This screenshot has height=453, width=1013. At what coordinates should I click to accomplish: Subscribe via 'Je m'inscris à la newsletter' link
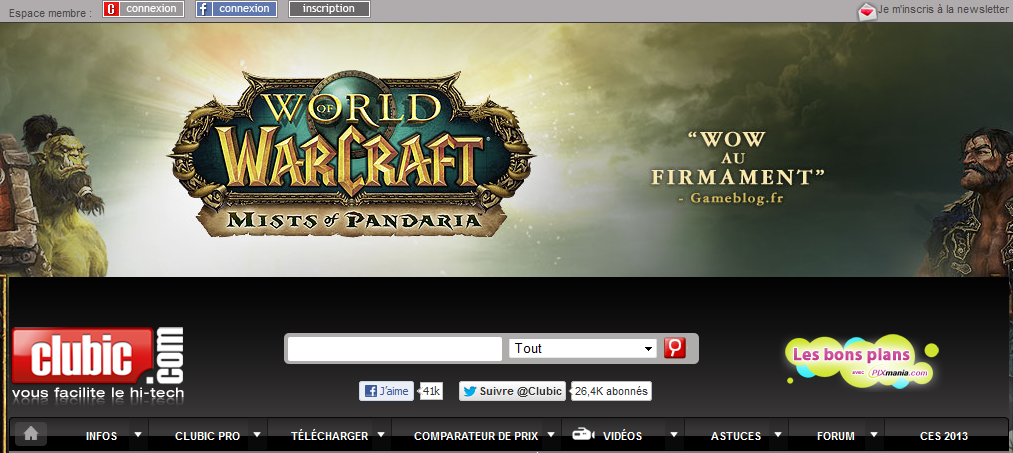[x=943, y=10]
